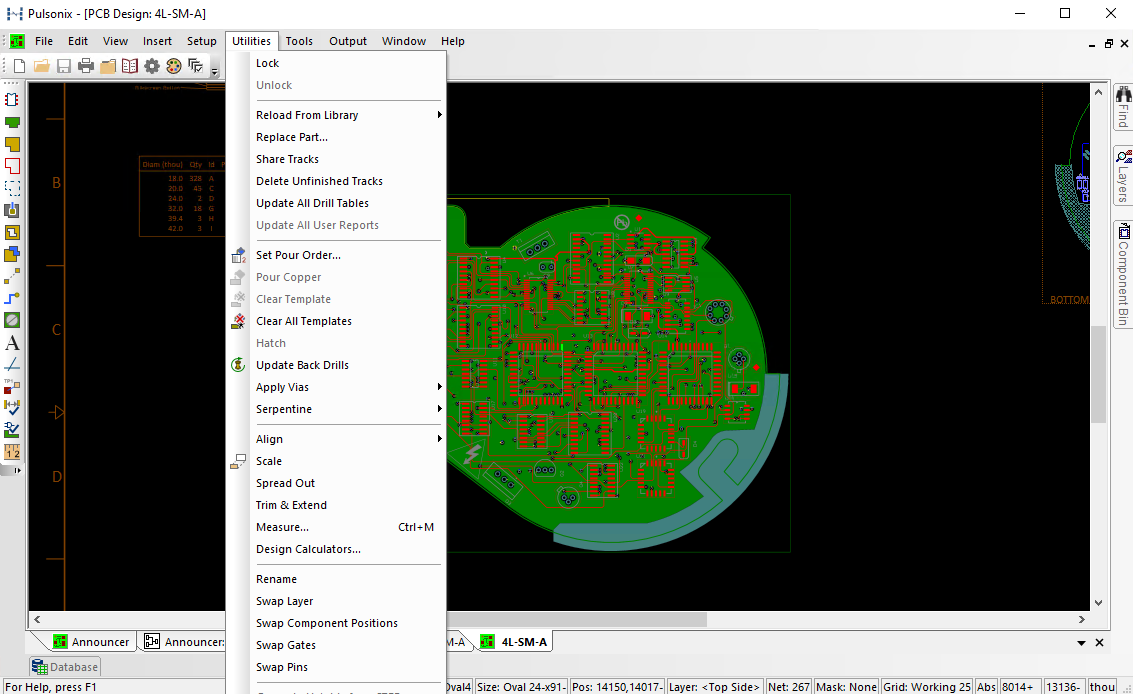Click the New document icon

pos(20,67)
